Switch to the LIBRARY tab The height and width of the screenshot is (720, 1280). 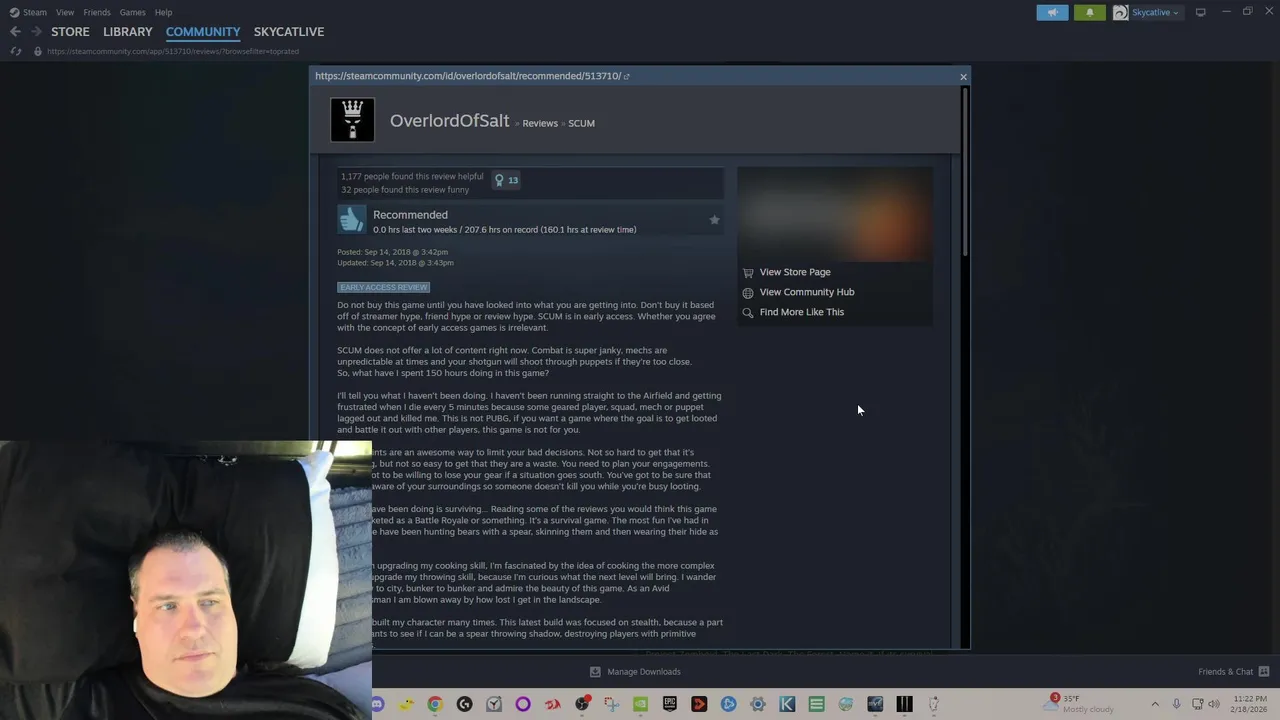pyautogui.click(x=128, y=32)
